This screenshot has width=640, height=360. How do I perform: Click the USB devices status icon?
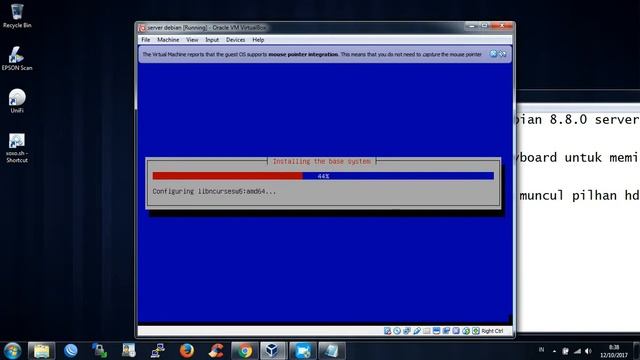417,331
